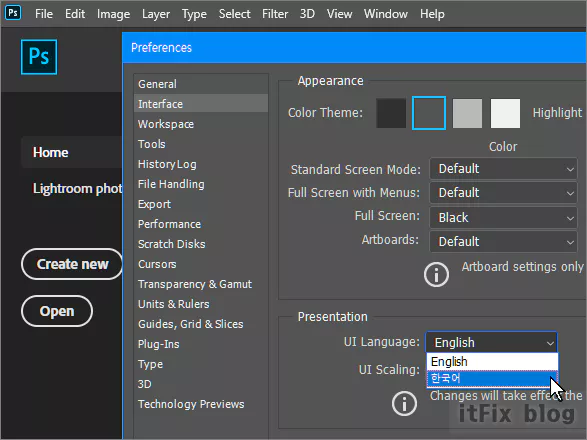Select Export preferences category
Viewport: 587px width, 440px height.
(201, 204)
